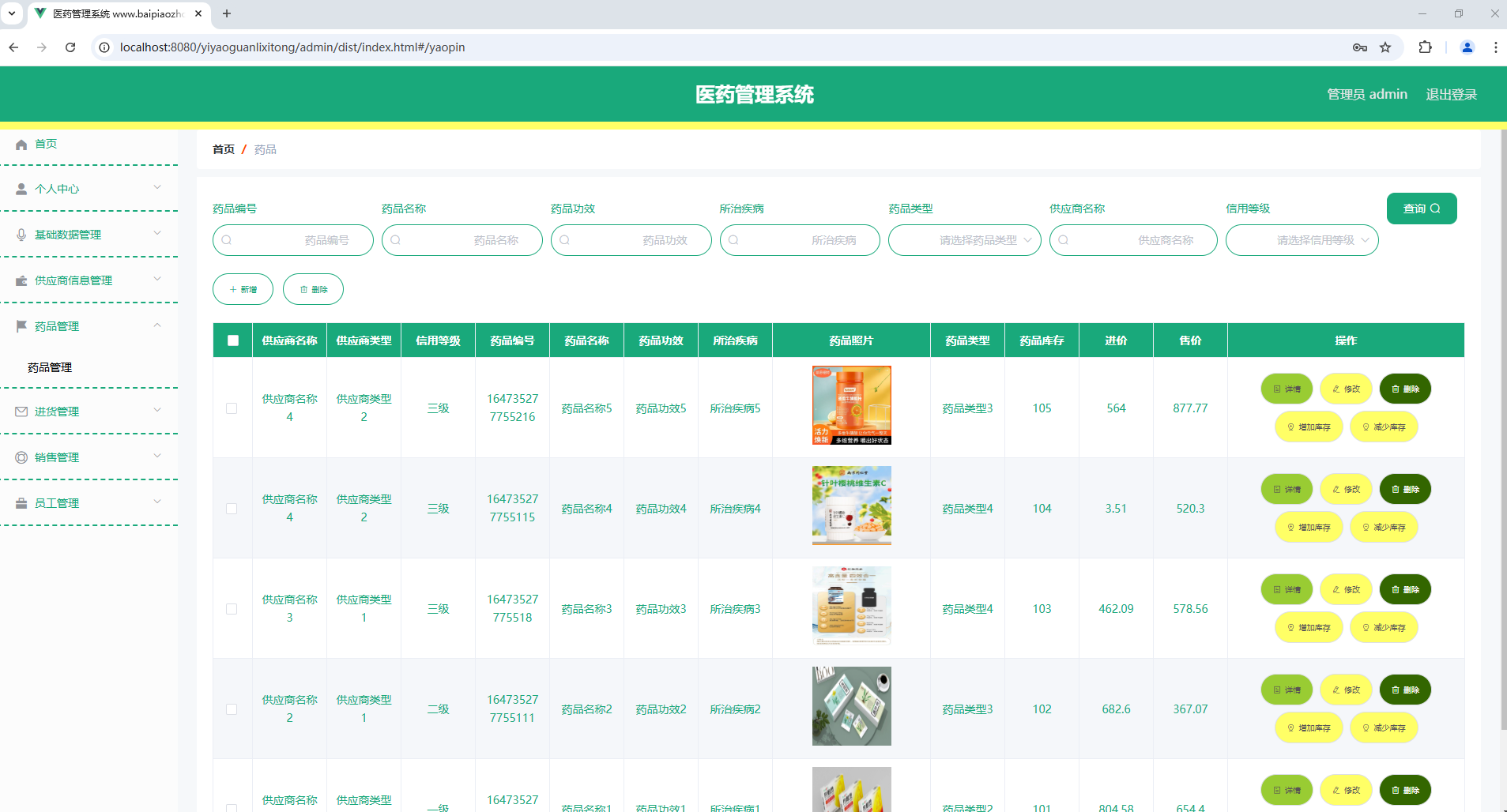Image resolution: width=1507 pixels, height=812 pixels.
Task: Check the checkbox for 药品名称3 row
Action: 232,609
